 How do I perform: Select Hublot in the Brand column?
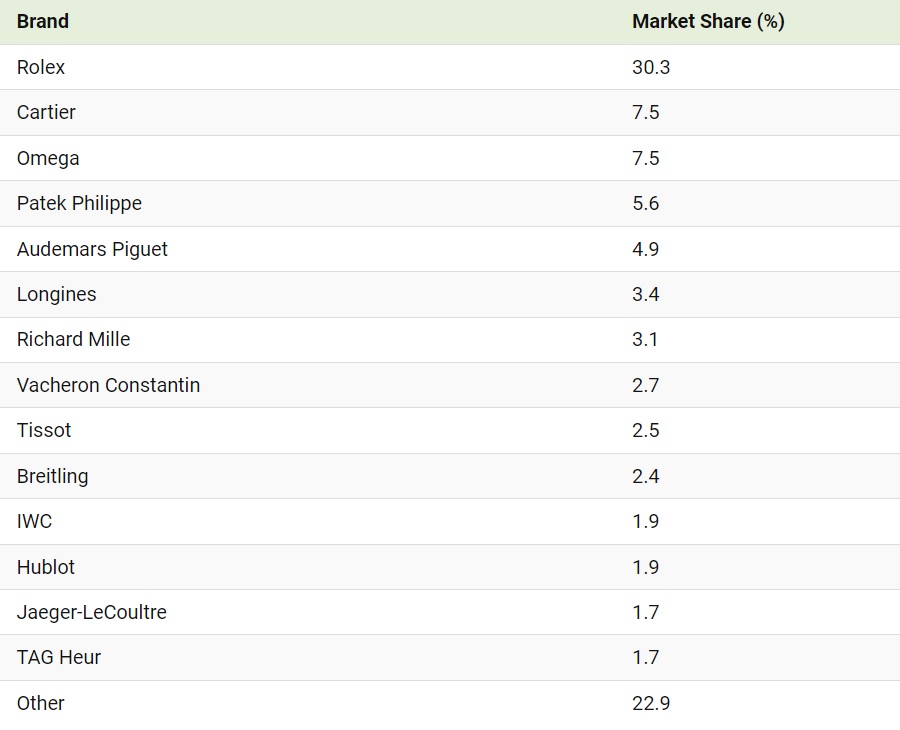click(x=46, y=567)
